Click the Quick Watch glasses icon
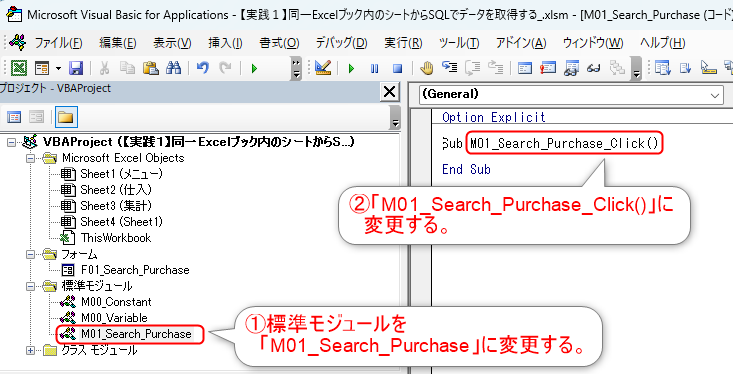Viewport: 733px width, 374px height. 594,69
